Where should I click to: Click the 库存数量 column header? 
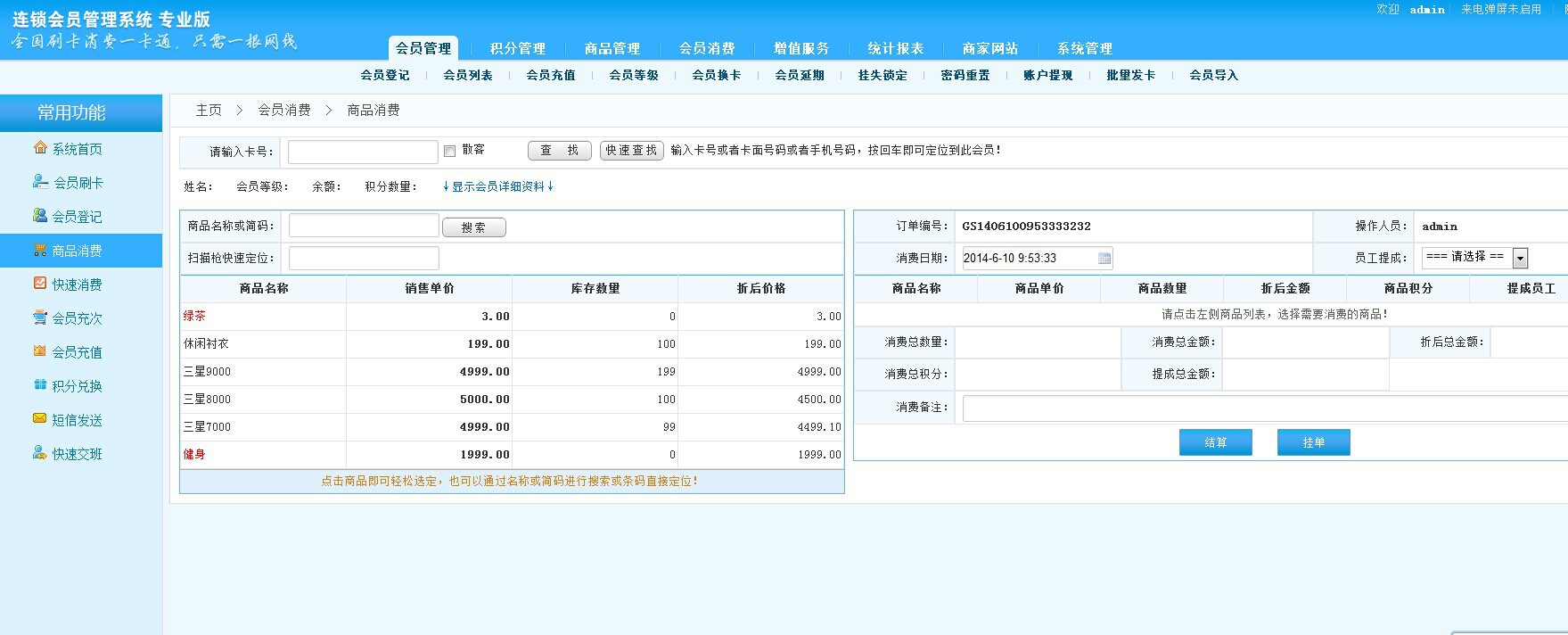pos(595,289)
